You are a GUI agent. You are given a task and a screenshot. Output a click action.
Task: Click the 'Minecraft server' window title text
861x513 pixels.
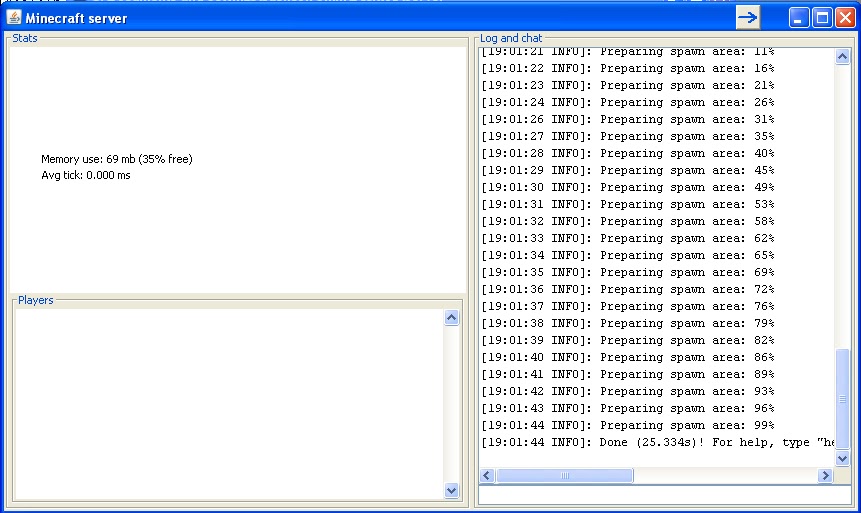76,18
